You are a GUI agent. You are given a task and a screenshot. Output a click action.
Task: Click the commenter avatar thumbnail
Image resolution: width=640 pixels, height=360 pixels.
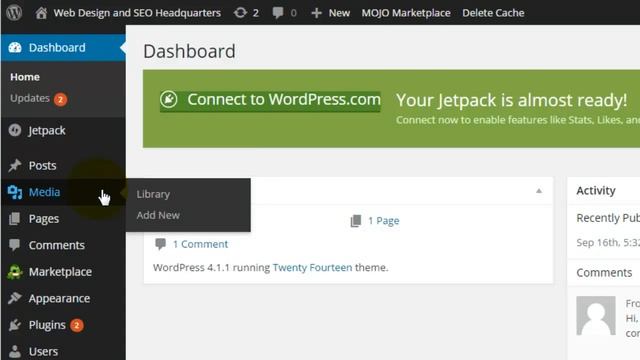pyautogui.click(x=596, y=316)
